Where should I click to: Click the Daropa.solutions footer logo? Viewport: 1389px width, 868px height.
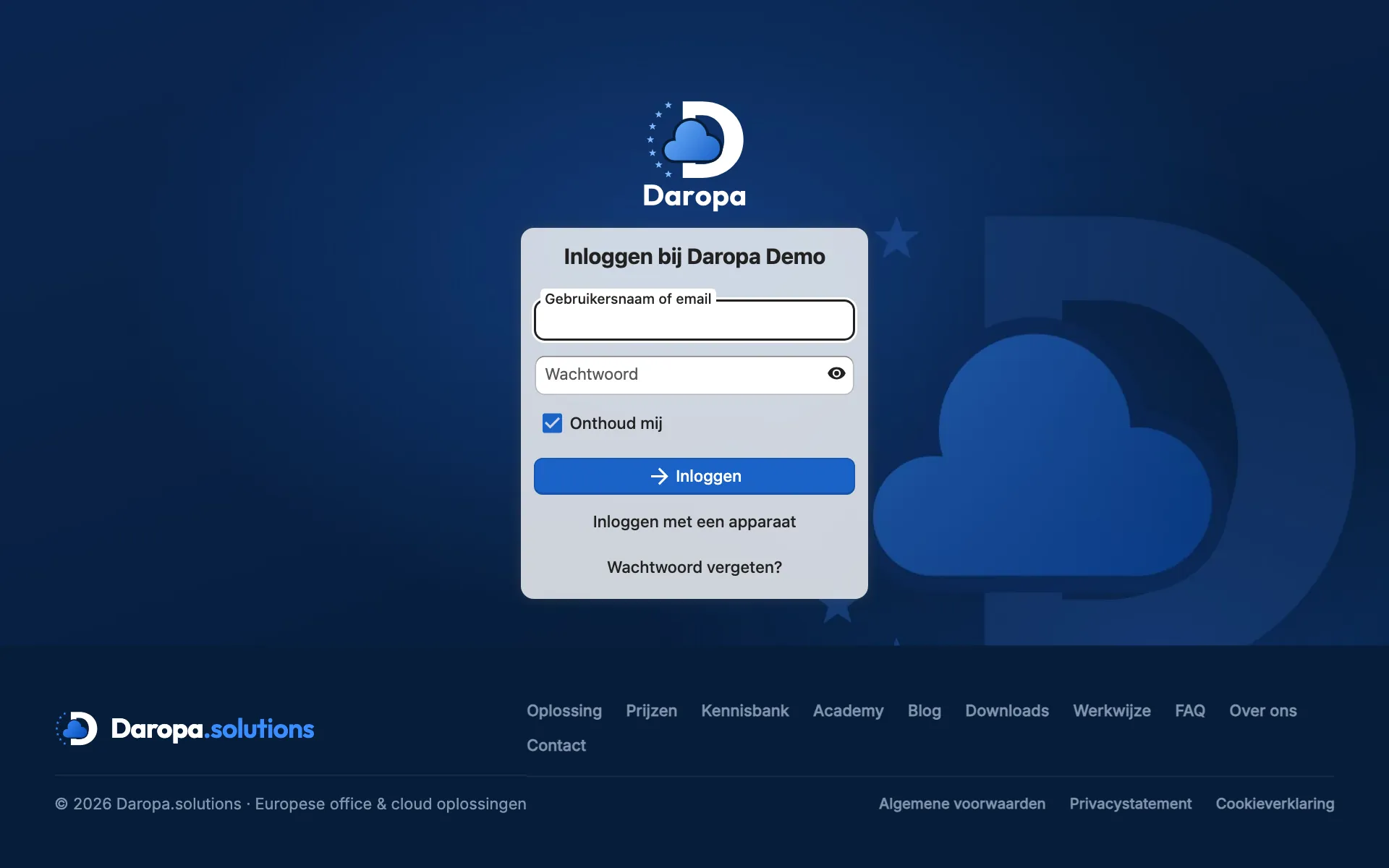click(185, 728)
